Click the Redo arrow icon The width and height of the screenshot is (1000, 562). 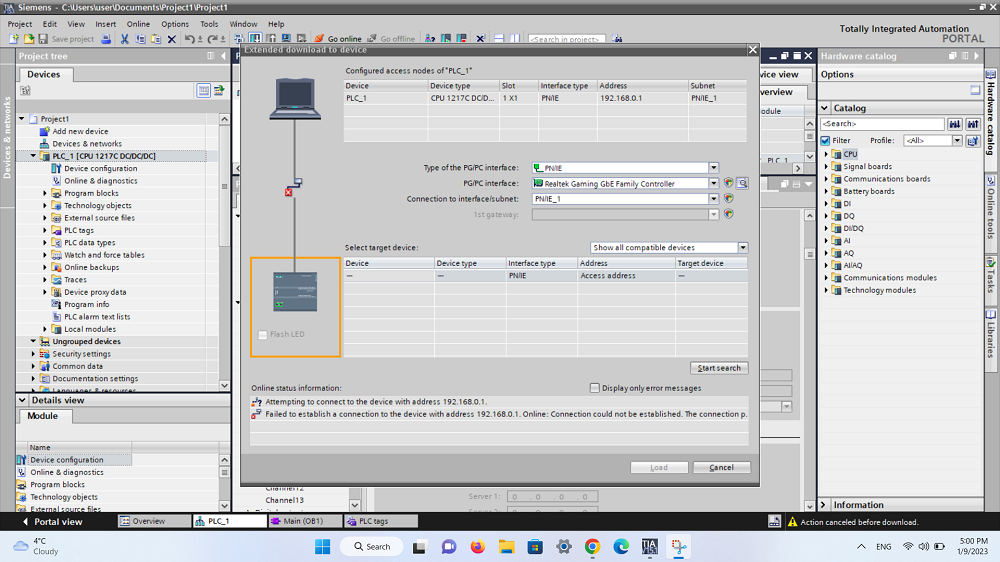[x=213, y=39]
